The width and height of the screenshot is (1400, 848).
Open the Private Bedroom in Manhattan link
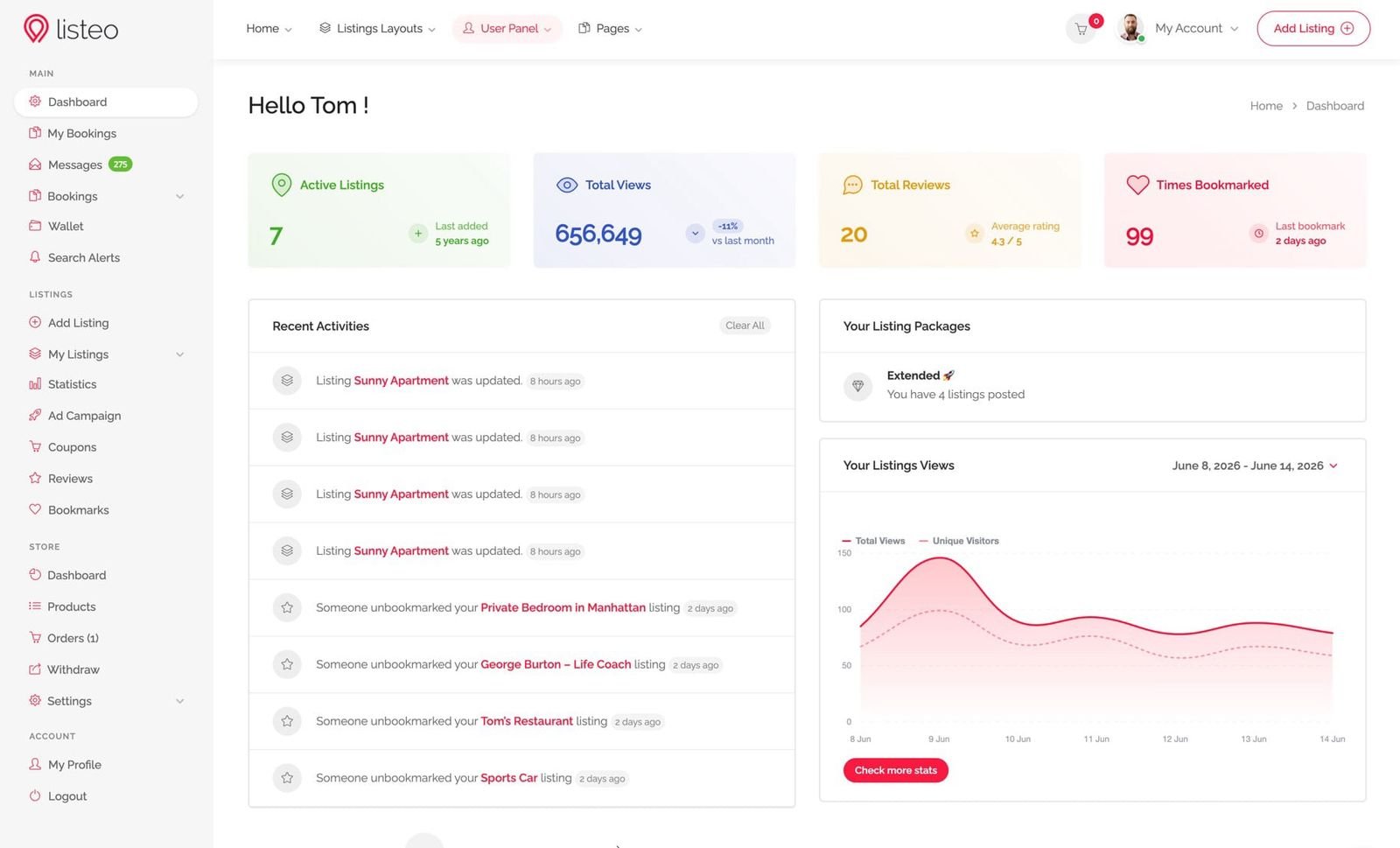[x=563, y=607]
